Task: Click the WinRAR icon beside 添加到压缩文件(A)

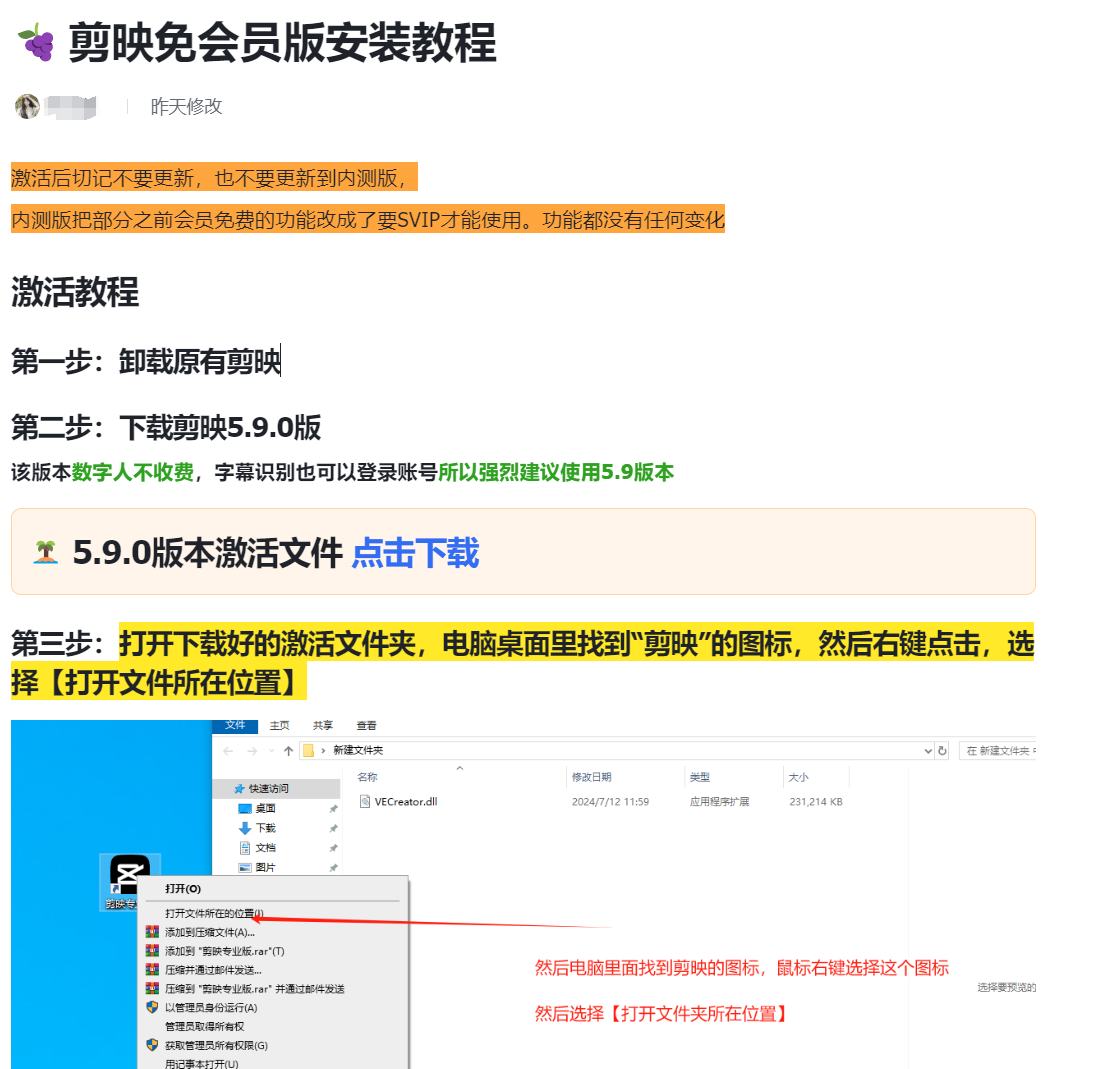Action: point(152,931)
